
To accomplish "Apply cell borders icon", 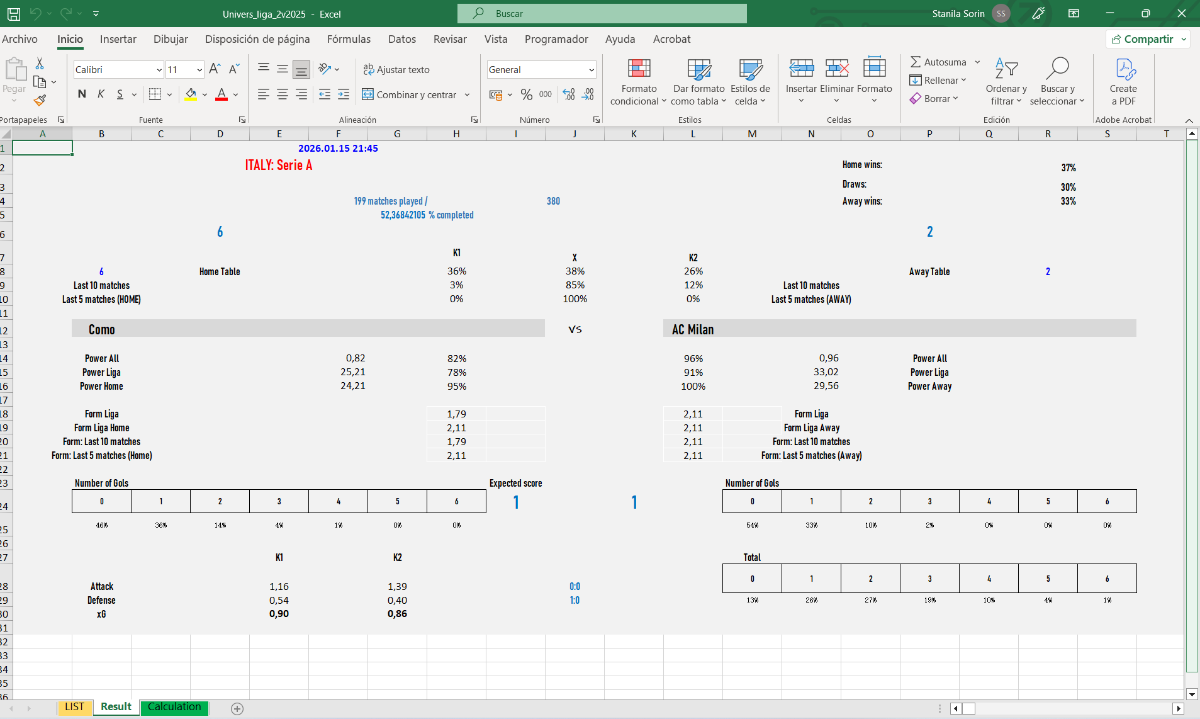I will (x=154, y=94).
